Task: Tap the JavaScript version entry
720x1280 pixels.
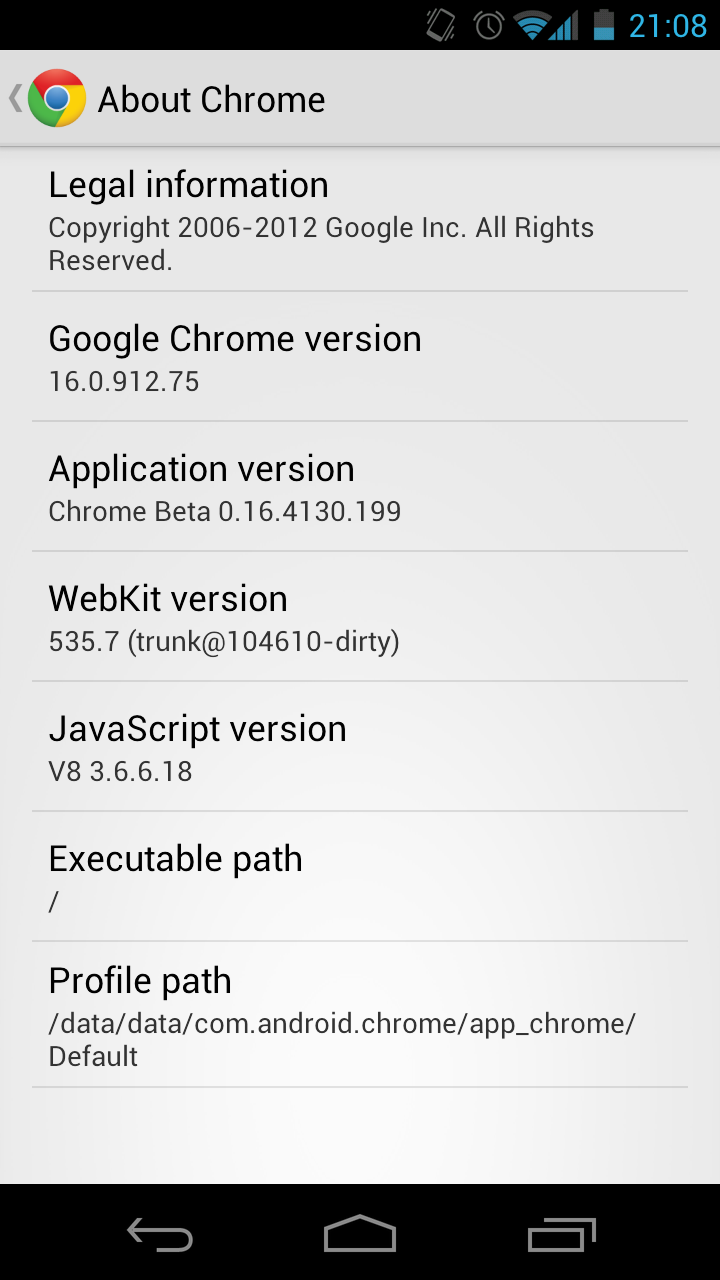Action: [360, 747]
